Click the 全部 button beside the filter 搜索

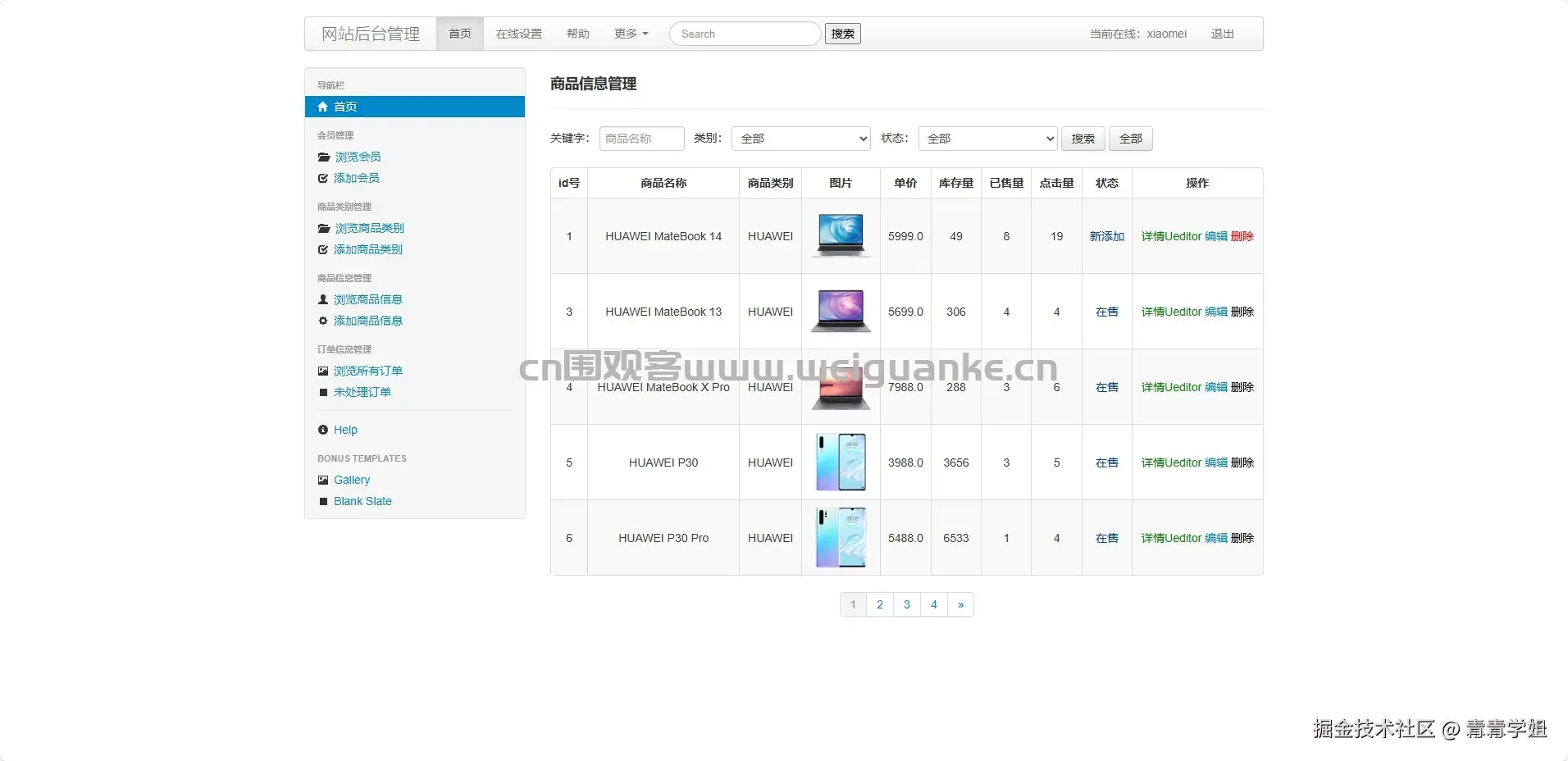click(x=1131, y=139)
